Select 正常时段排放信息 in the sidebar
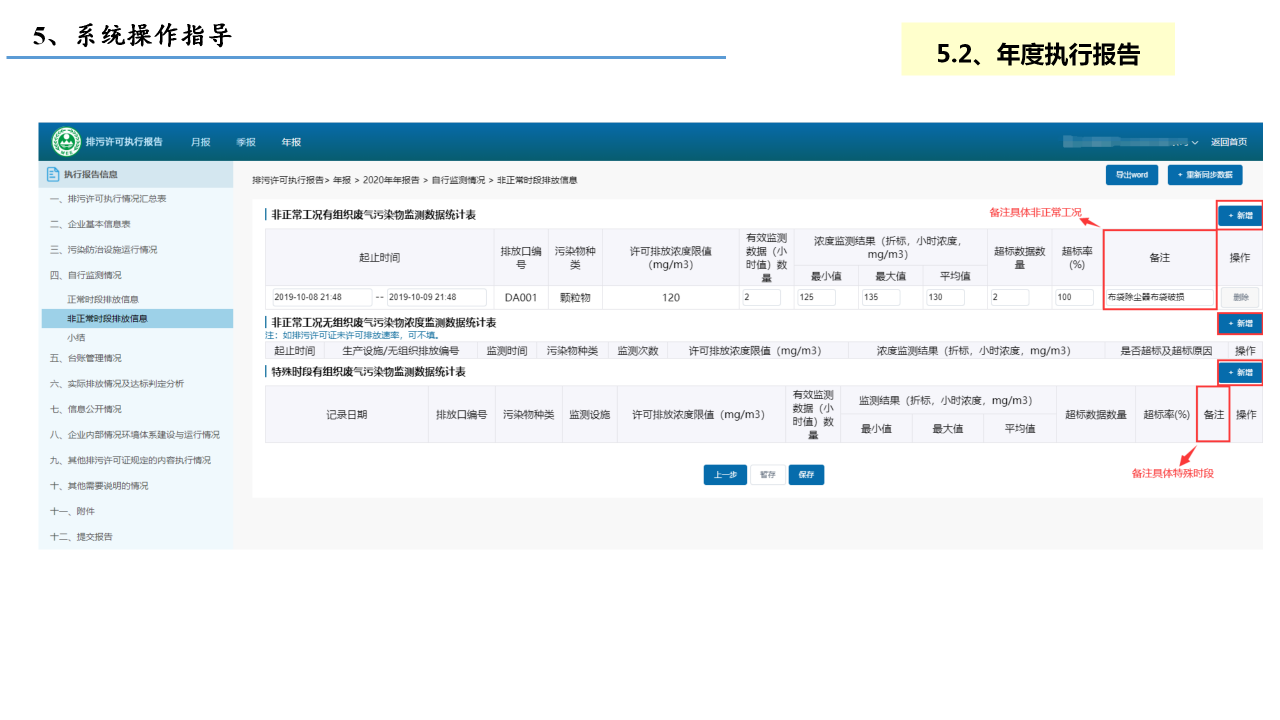Screen dimensions: 1280x720 (103, 299)
